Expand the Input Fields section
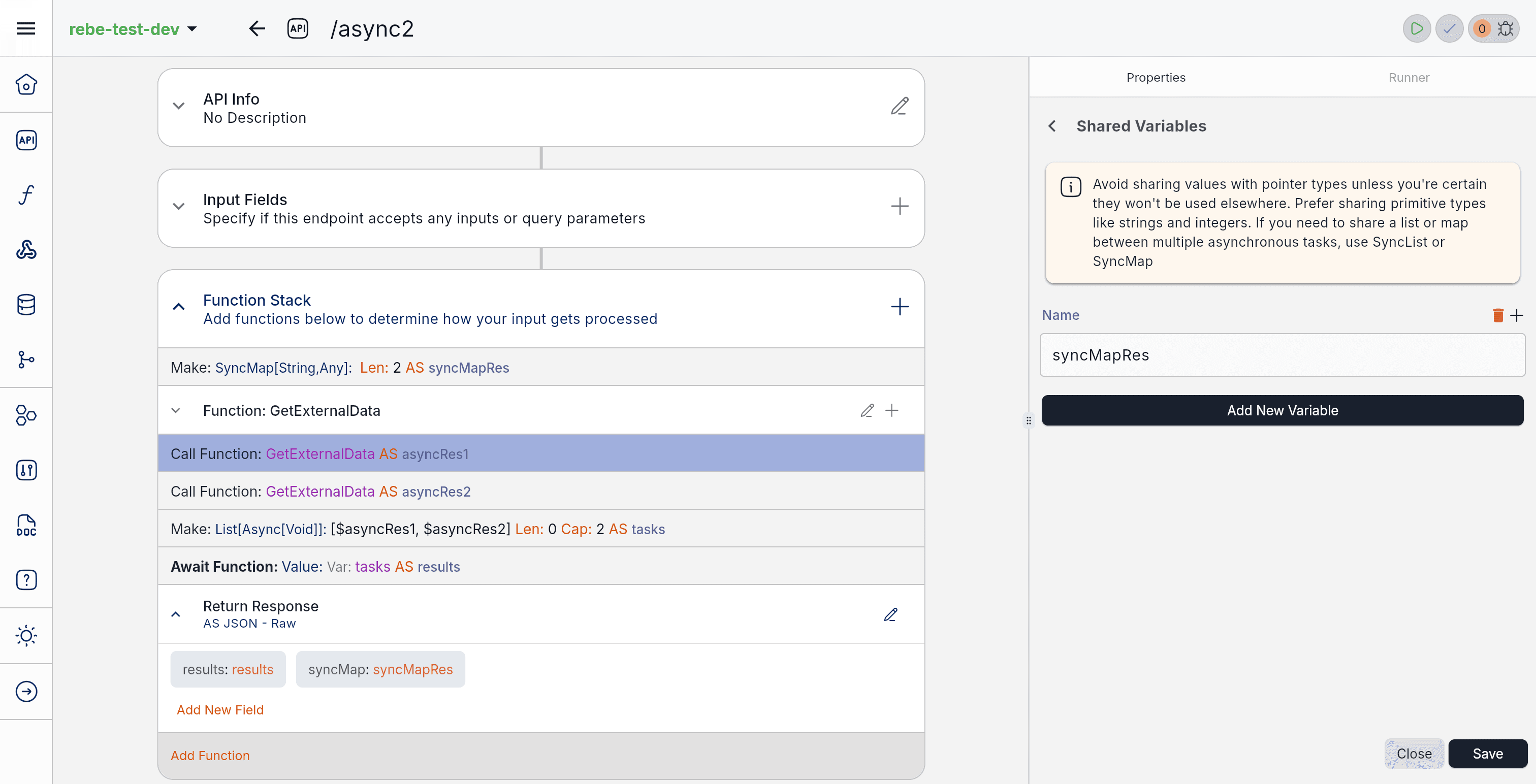This screenshot has width=1536, height=784. click(x=178, y=206)
